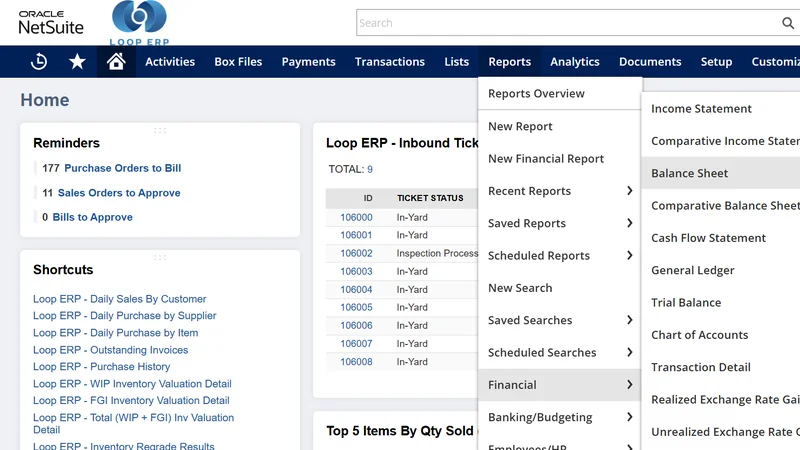Open ticket ID 106000
This screenshot has height=450, width=800.
[356, 217]
